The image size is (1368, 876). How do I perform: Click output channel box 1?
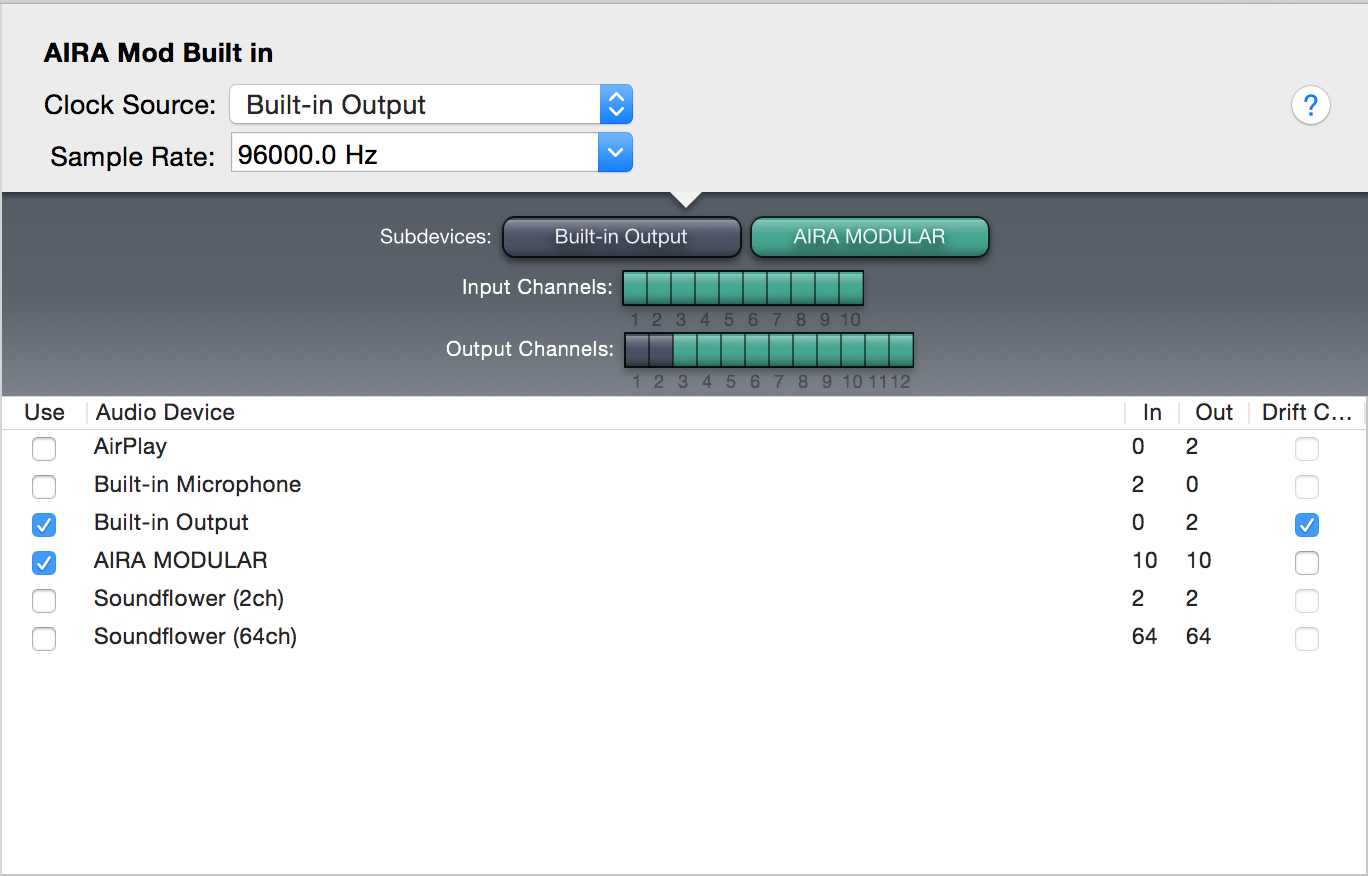click(x=637, y=350)
